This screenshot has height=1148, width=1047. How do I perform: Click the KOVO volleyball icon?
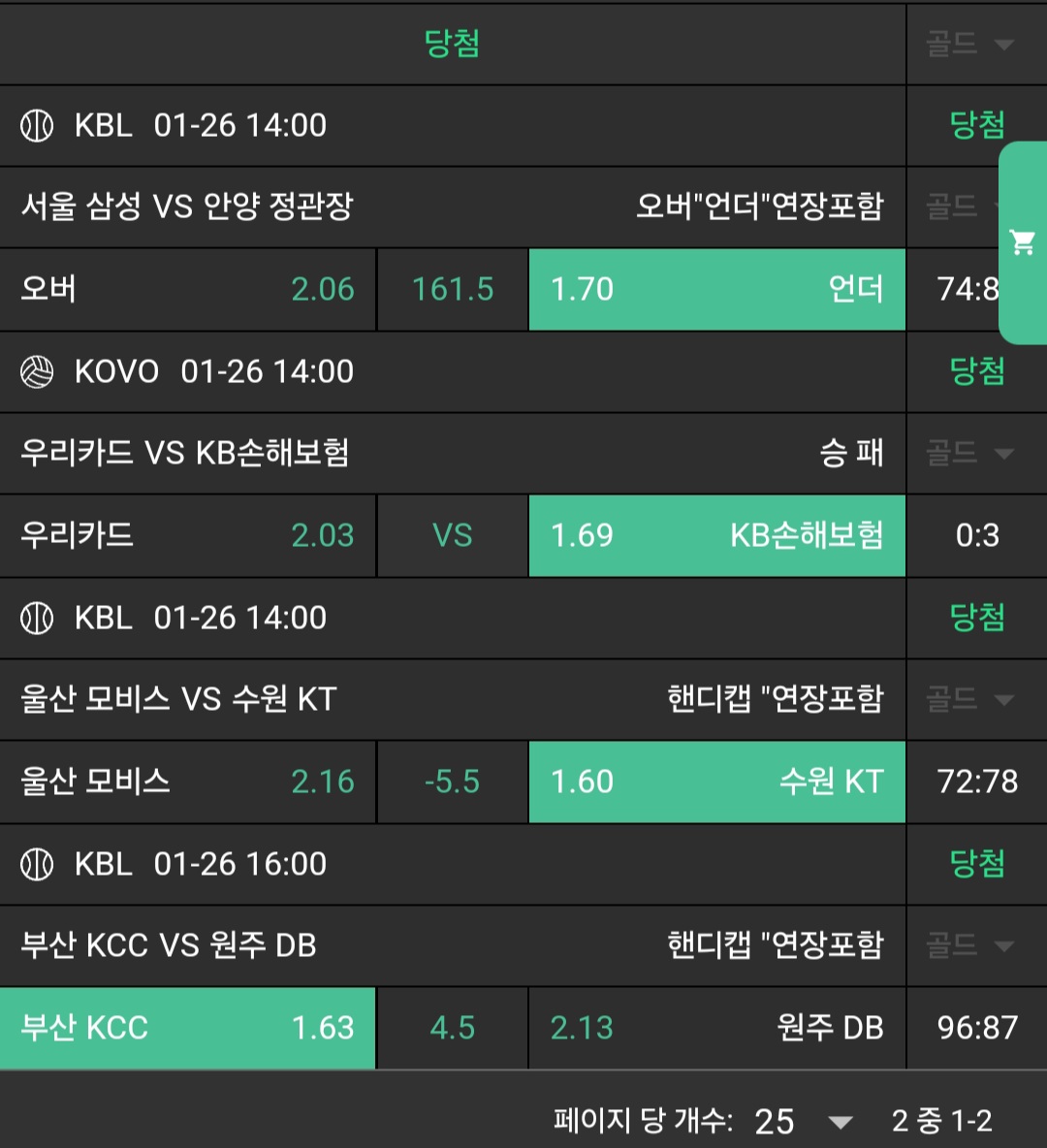[37, 372]
